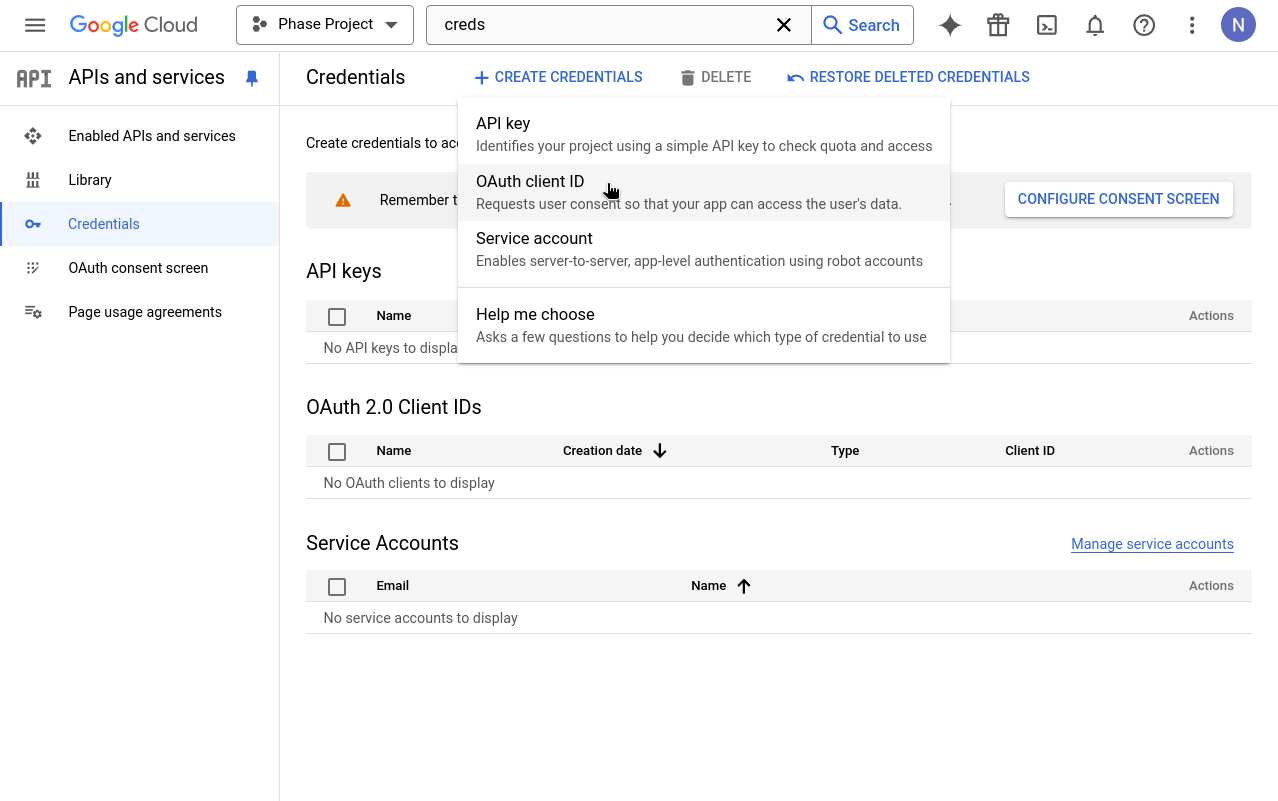This screenshot has width=1278, height=801.
Task: Click the Google Cloud logo
Action: coord(133,25)
